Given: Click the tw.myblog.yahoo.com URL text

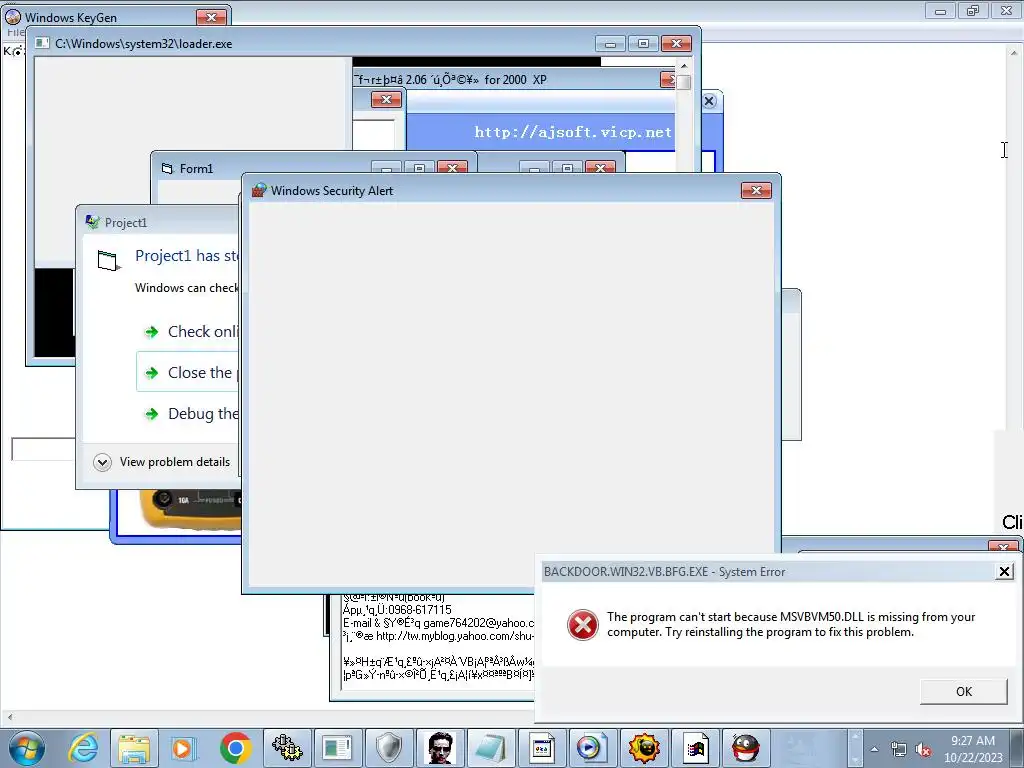Looking at the screenshot, I should 455,636.
